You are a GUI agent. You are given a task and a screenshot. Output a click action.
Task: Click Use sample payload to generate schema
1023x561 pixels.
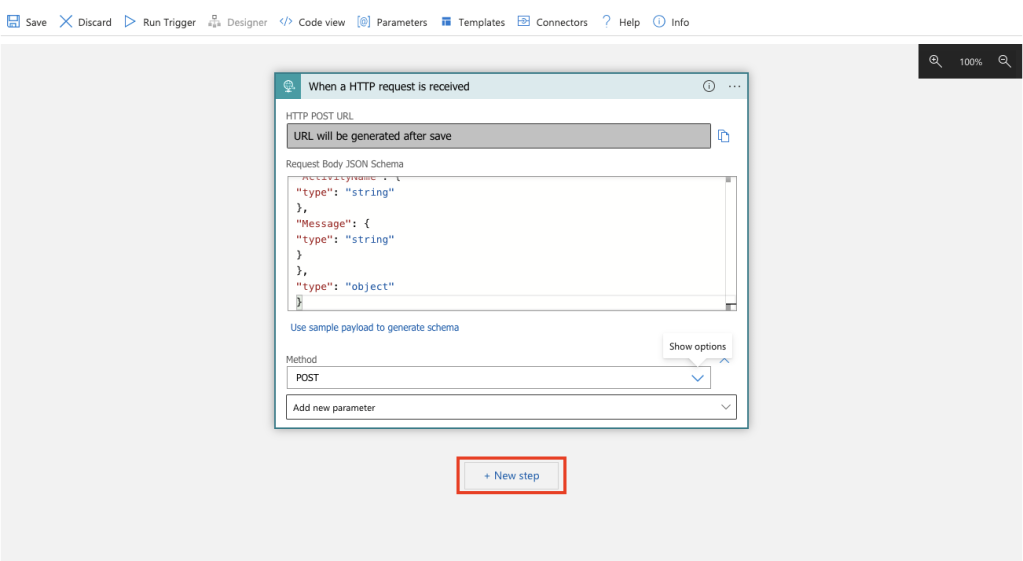[x=374, y=327]
